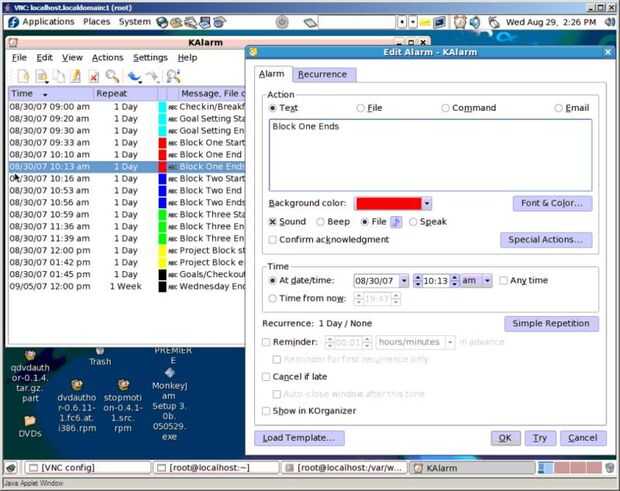Click the Time column header sort arrow
The height and width of the screenshot is (491, 620).
(x=45, y=94)
